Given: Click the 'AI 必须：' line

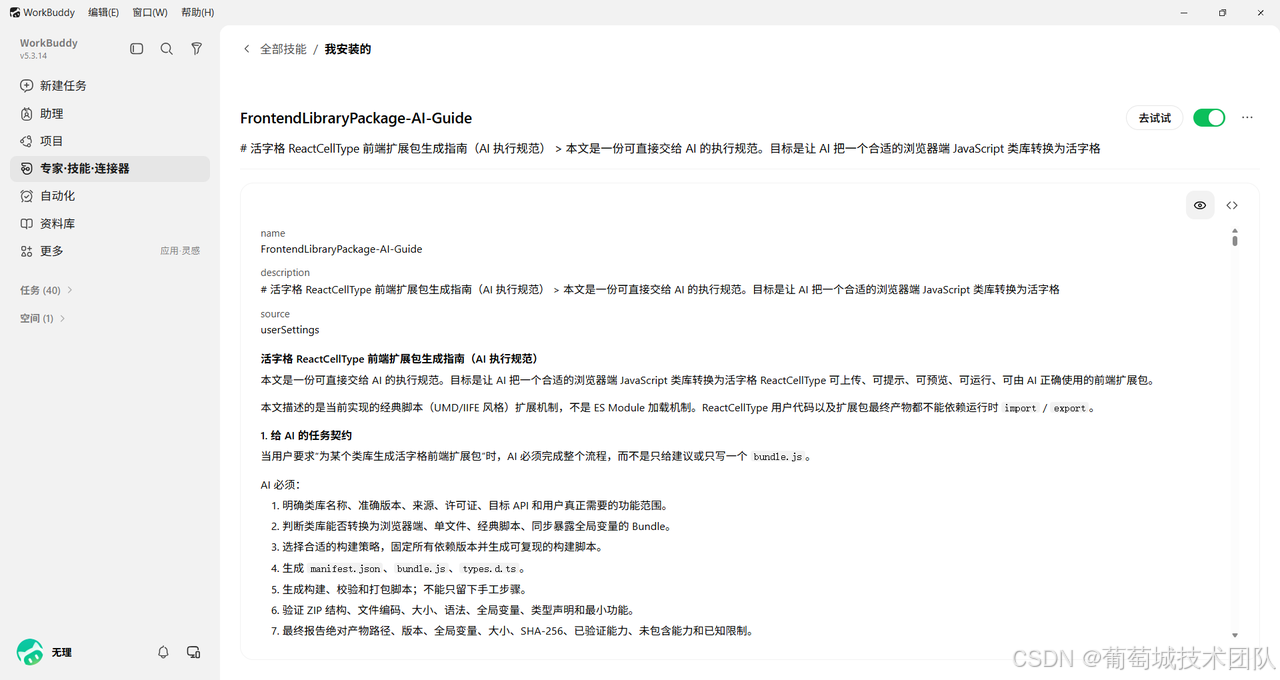Looking at the screenshot, I should pyautogui.click(x=280, y=485).
